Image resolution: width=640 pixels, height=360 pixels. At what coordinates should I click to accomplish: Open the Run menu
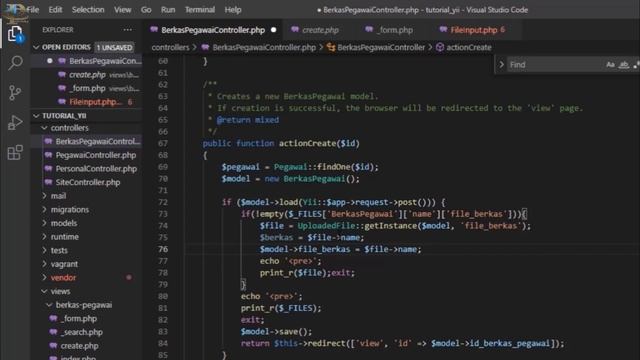point(168,10)
